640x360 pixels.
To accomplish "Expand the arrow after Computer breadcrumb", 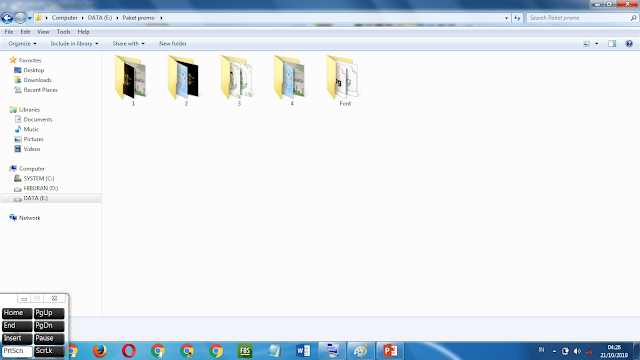I will pos(82,18).
